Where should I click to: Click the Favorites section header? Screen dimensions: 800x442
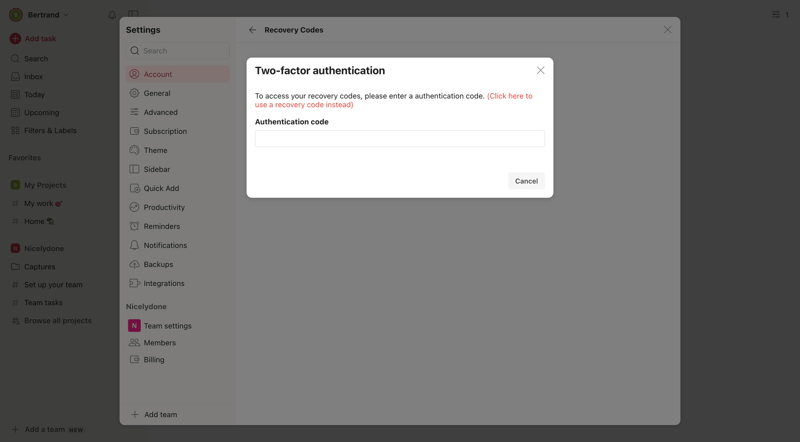(24, 158)
